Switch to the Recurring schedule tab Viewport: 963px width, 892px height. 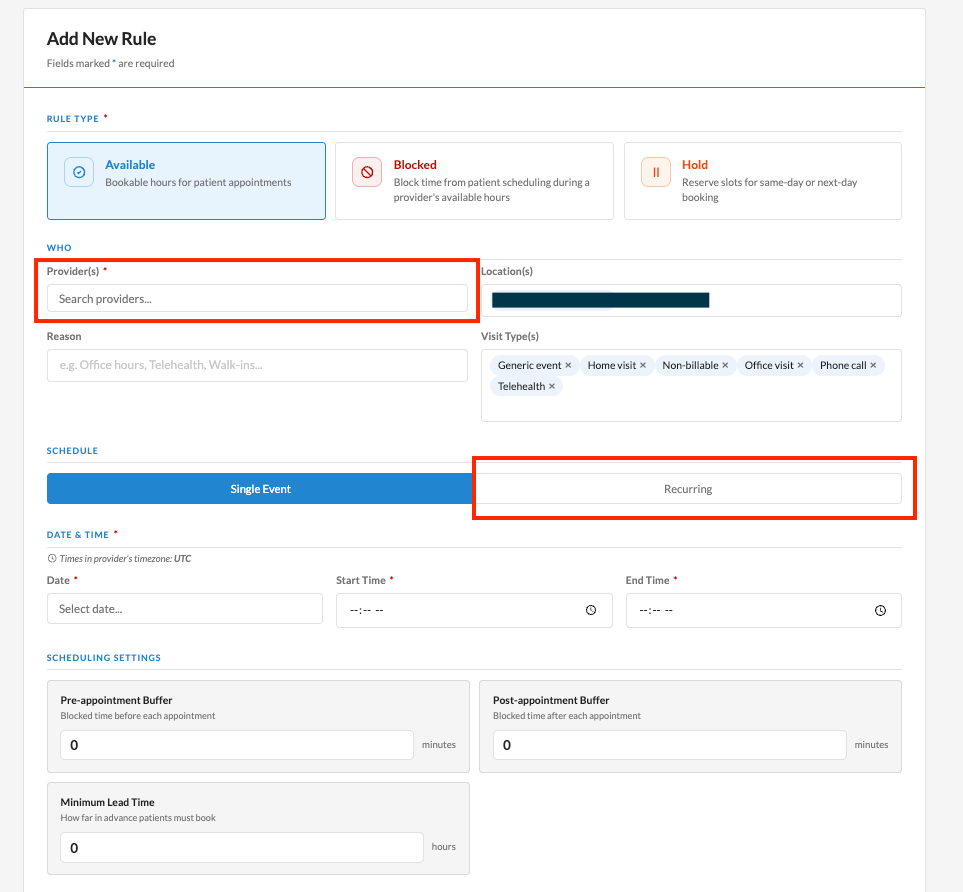coord(688,489)
